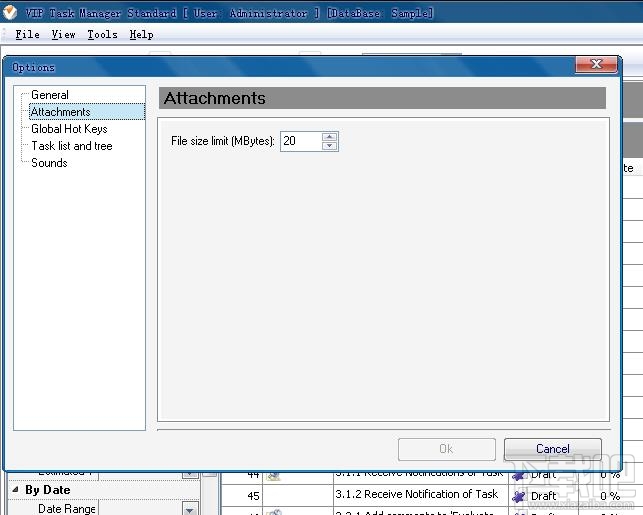Screen dimensions: 643x515
Task: Click the Date Range filter label
Action: 67,509
